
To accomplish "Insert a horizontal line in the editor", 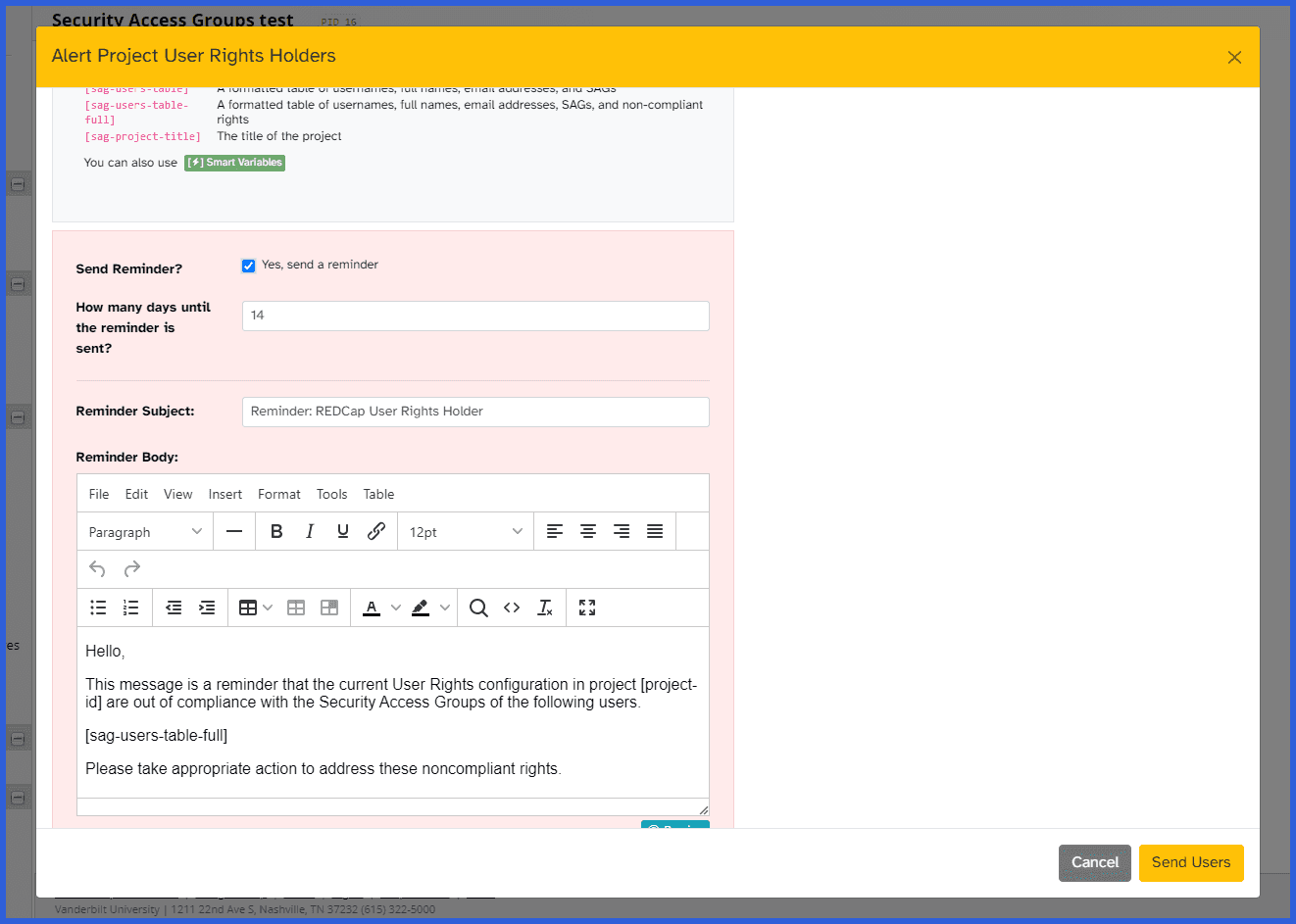I will [x=234, y=531].
